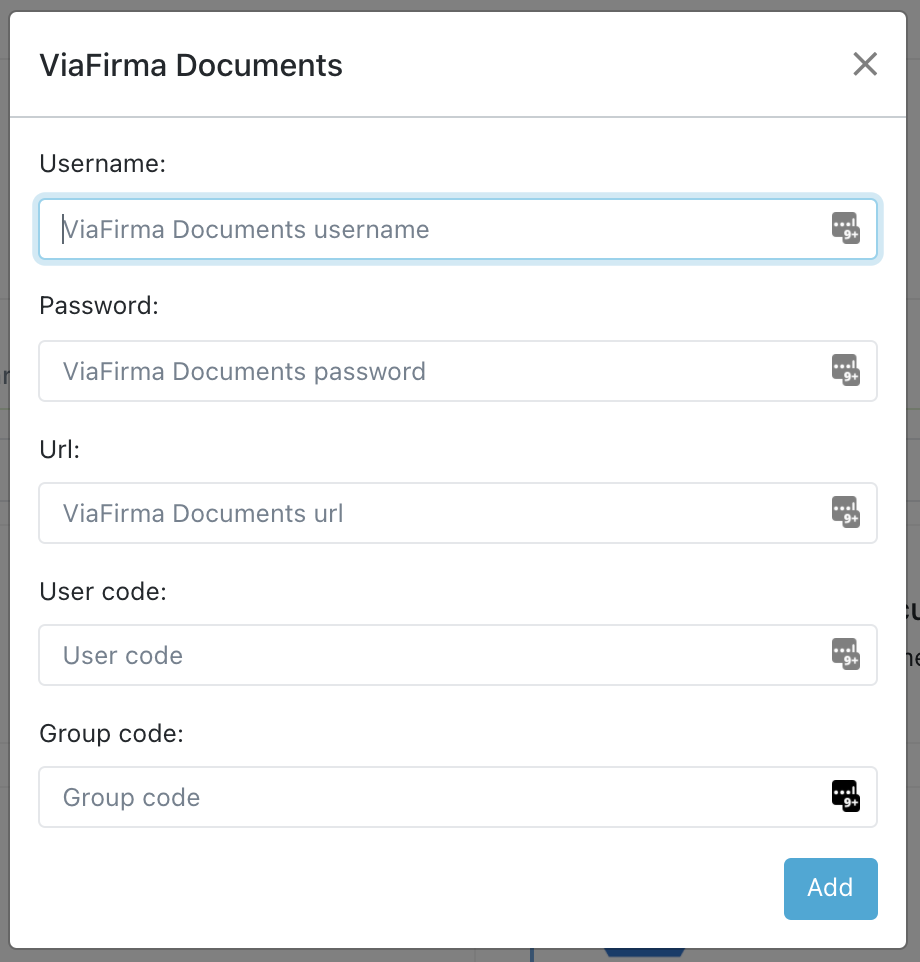Click password manager icon in User code field

click(846, 655)
